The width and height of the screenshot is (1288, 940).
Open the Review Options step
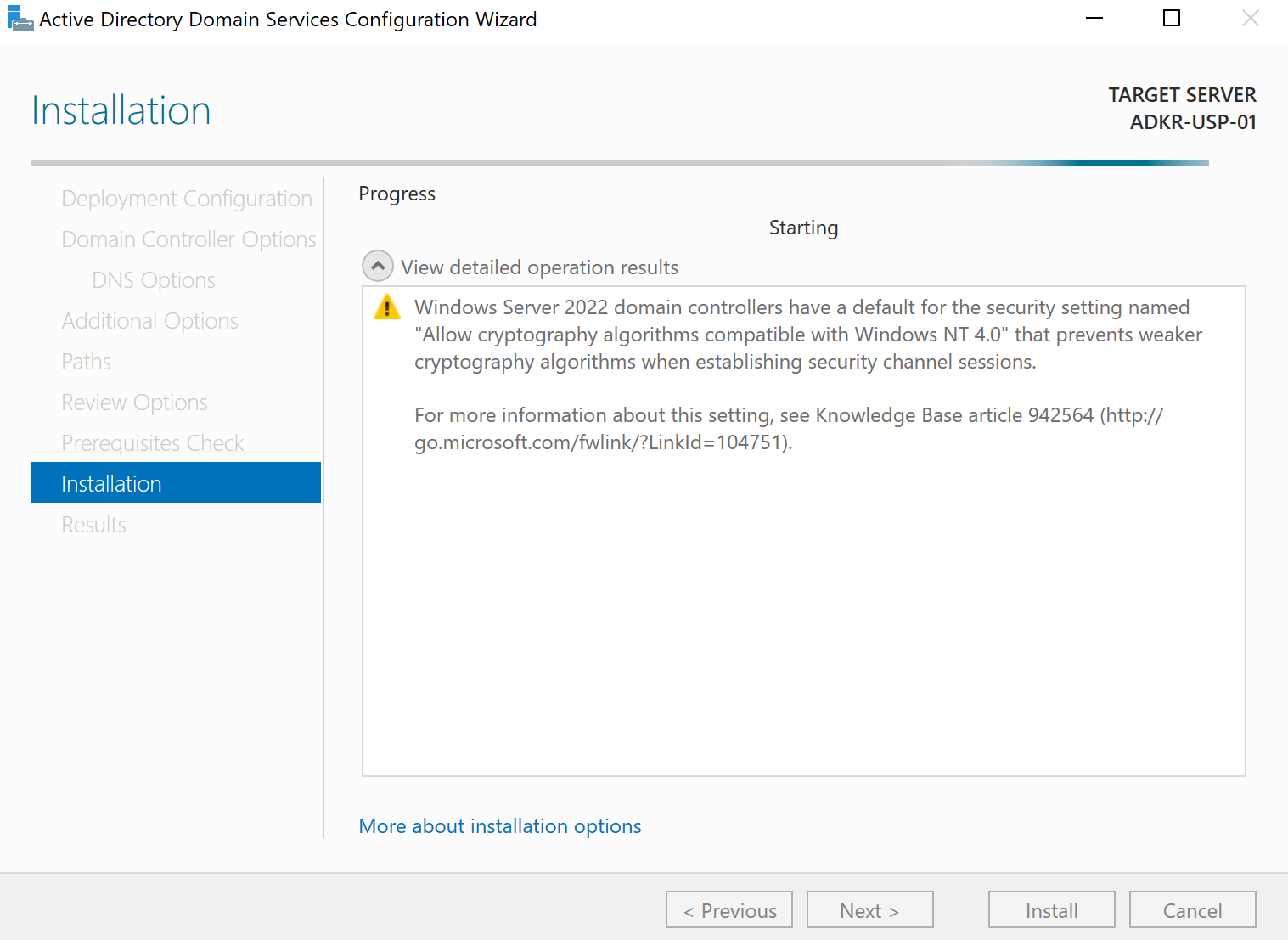pyautogui.click(x=134, y=402)
